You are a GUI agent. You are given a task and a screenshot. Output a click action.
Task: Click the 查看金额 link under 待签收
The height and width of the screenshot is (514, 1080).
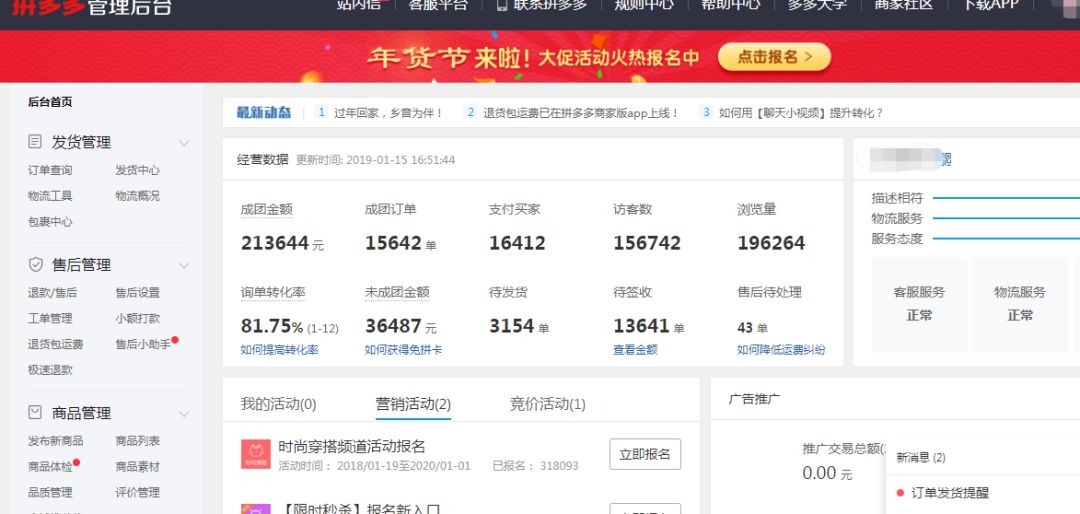coord(635,350)
